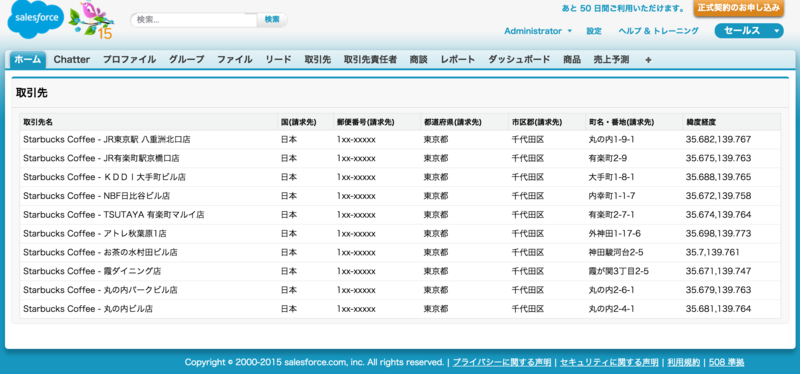Click address cell 内幸町1-1-7
The image size is (800, 374).
[x=611, y=196]
